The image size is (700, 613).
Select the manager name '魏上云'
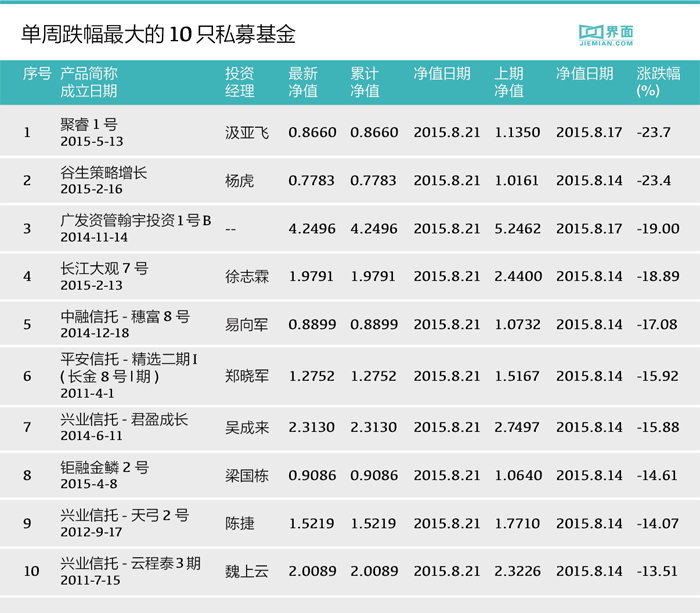point(247,572)
